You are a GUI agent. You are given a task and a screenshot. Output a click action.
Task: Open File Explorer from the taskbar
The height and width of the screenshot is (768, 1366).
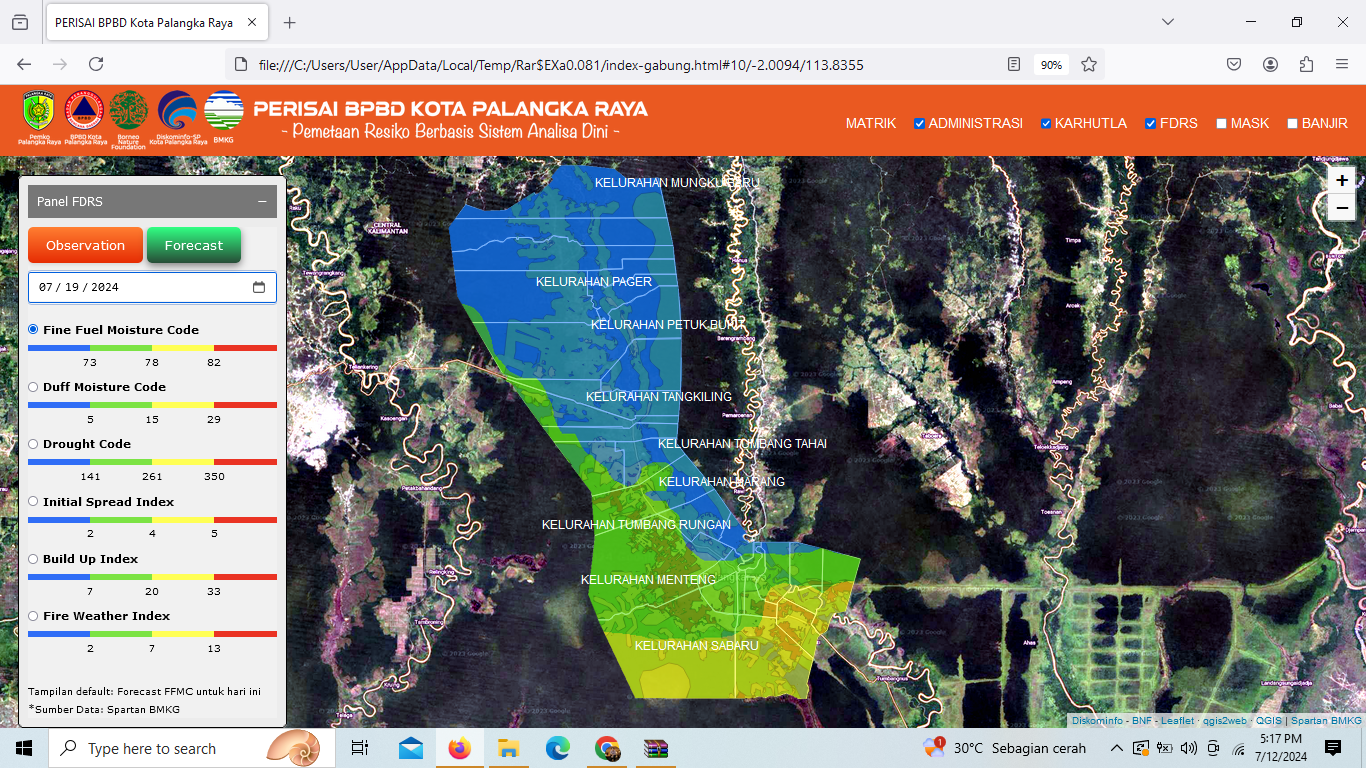[x=508, y=748]
